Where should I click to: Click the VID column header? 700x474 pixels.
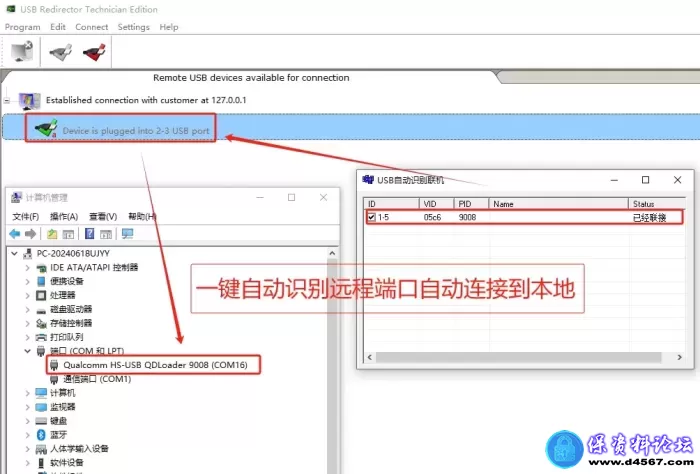pyautogui.click(x=436, y=204)
